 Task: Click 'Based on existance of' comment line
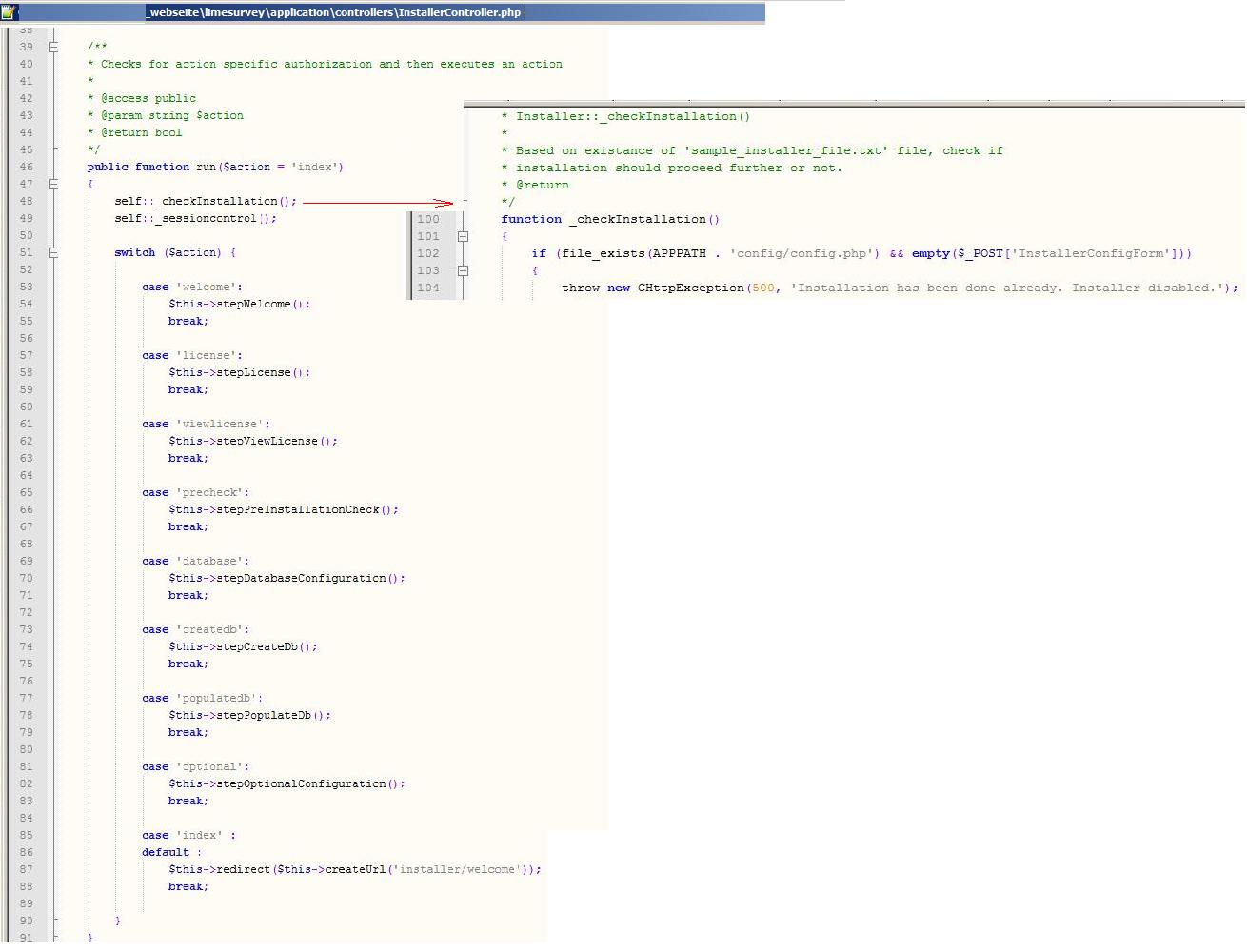752,150
